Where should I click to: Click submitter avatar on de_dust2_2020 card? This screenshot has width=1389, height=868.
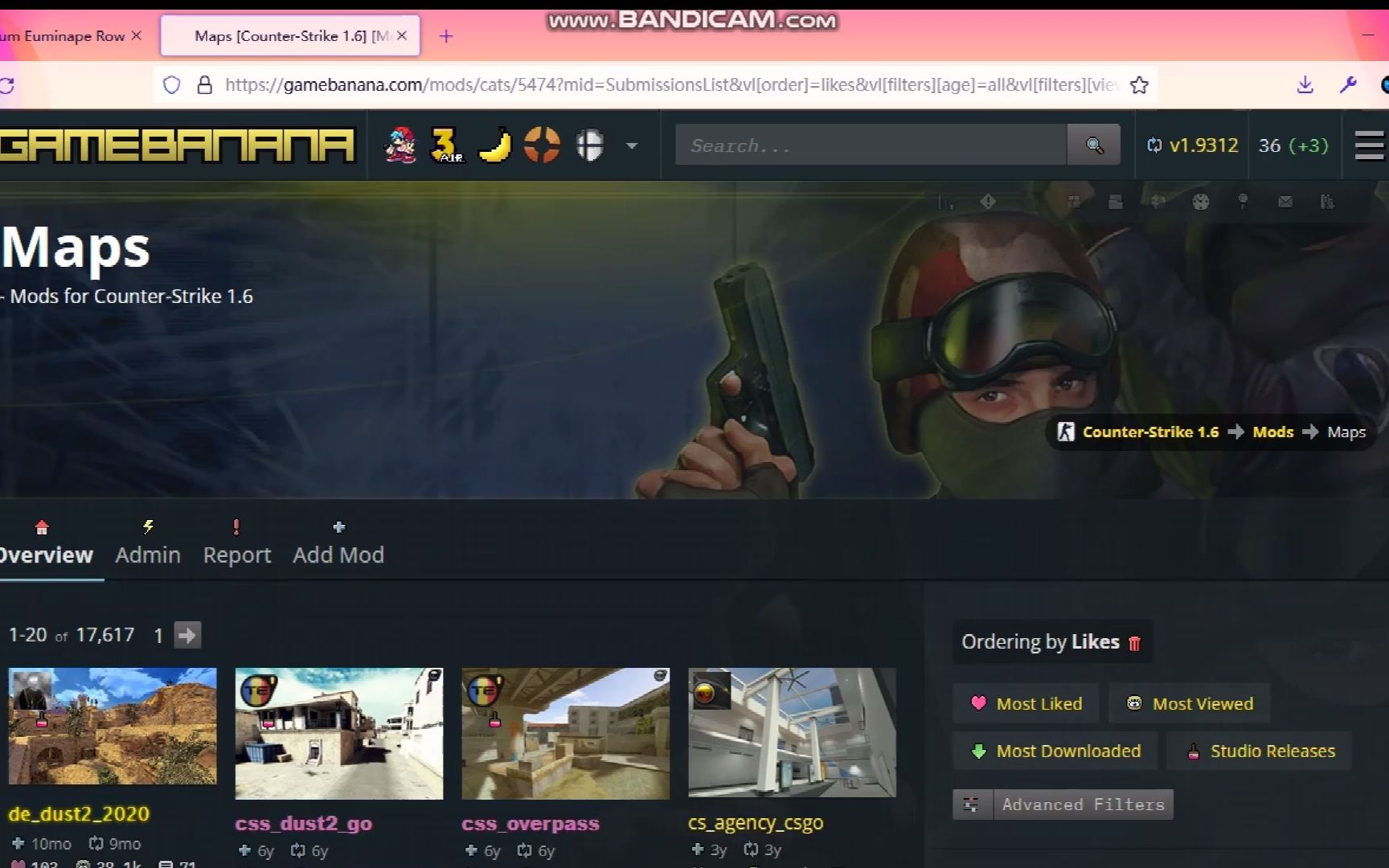(33, 690)
